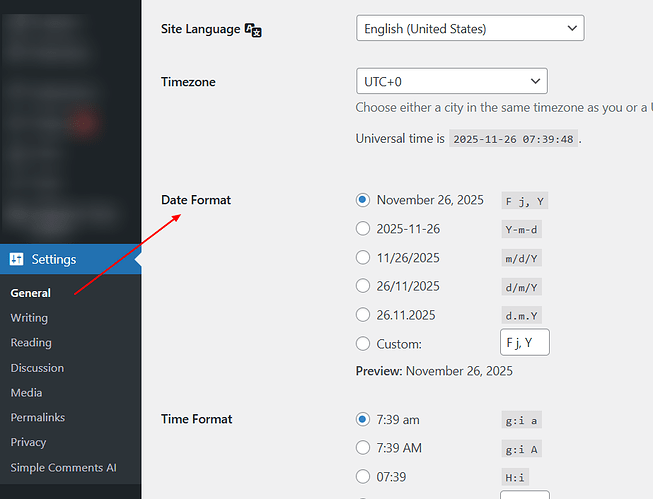Image resolution: width=653 pixels, height=499 pixels.
Task: Select the 7:39 am time format
Action: coord(363,419)
